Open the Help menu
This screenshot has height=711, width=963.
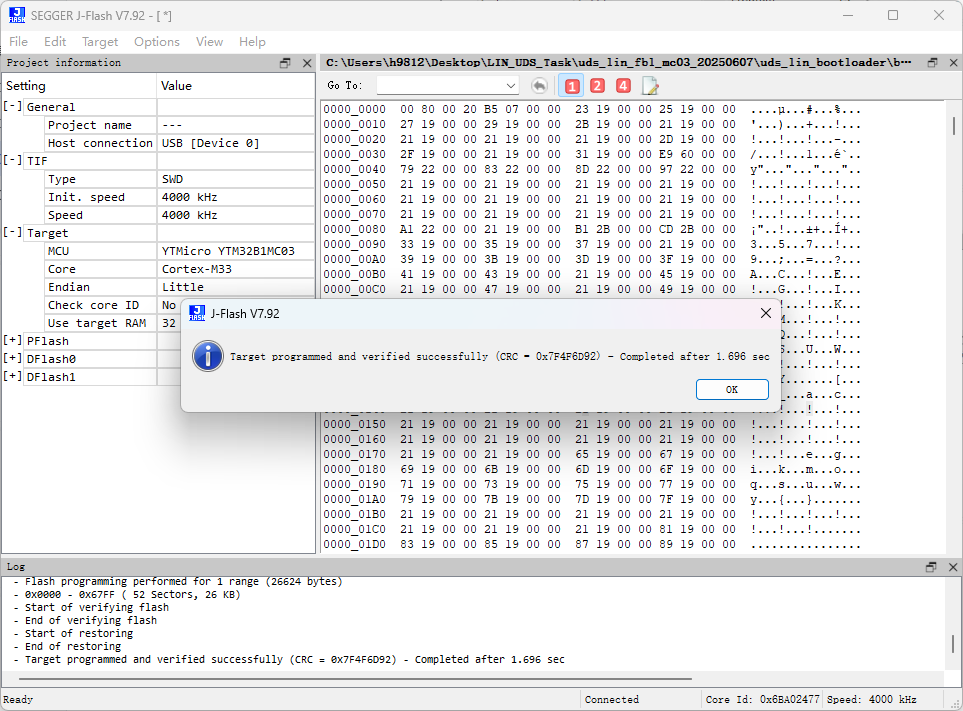(x=252, y=42)
